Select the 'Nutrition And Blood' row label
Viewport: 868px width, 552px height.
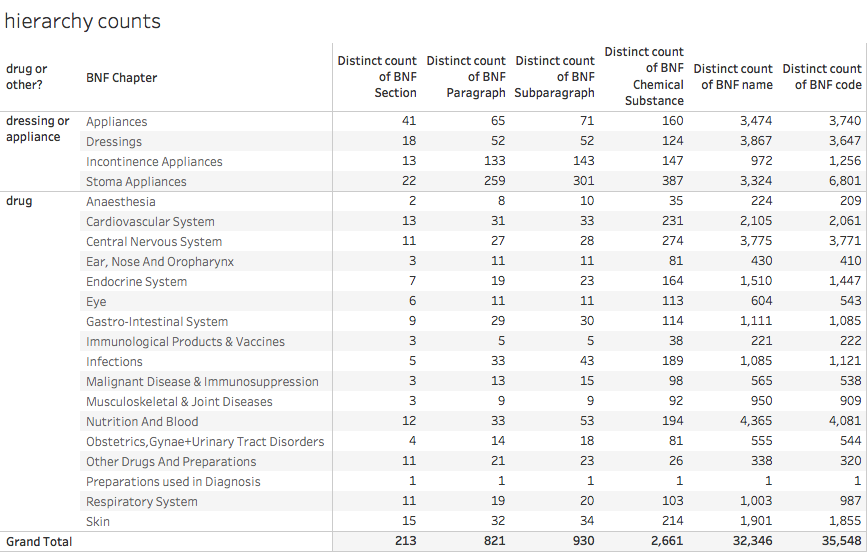point(142,421)
